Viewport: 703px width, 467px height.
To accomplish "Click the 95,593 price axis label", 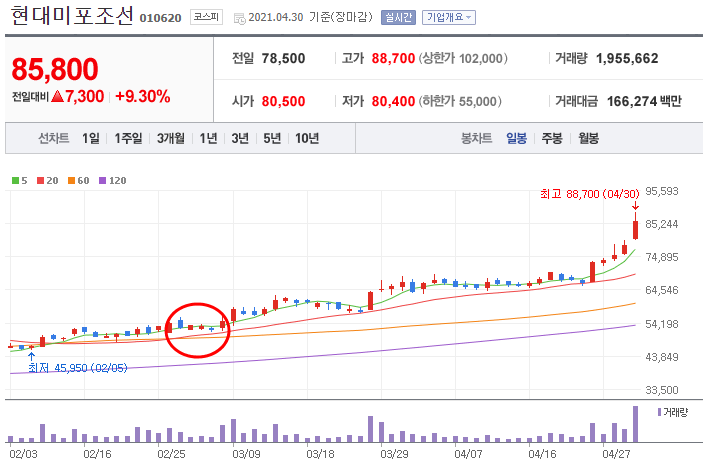I will click(662, 191).
